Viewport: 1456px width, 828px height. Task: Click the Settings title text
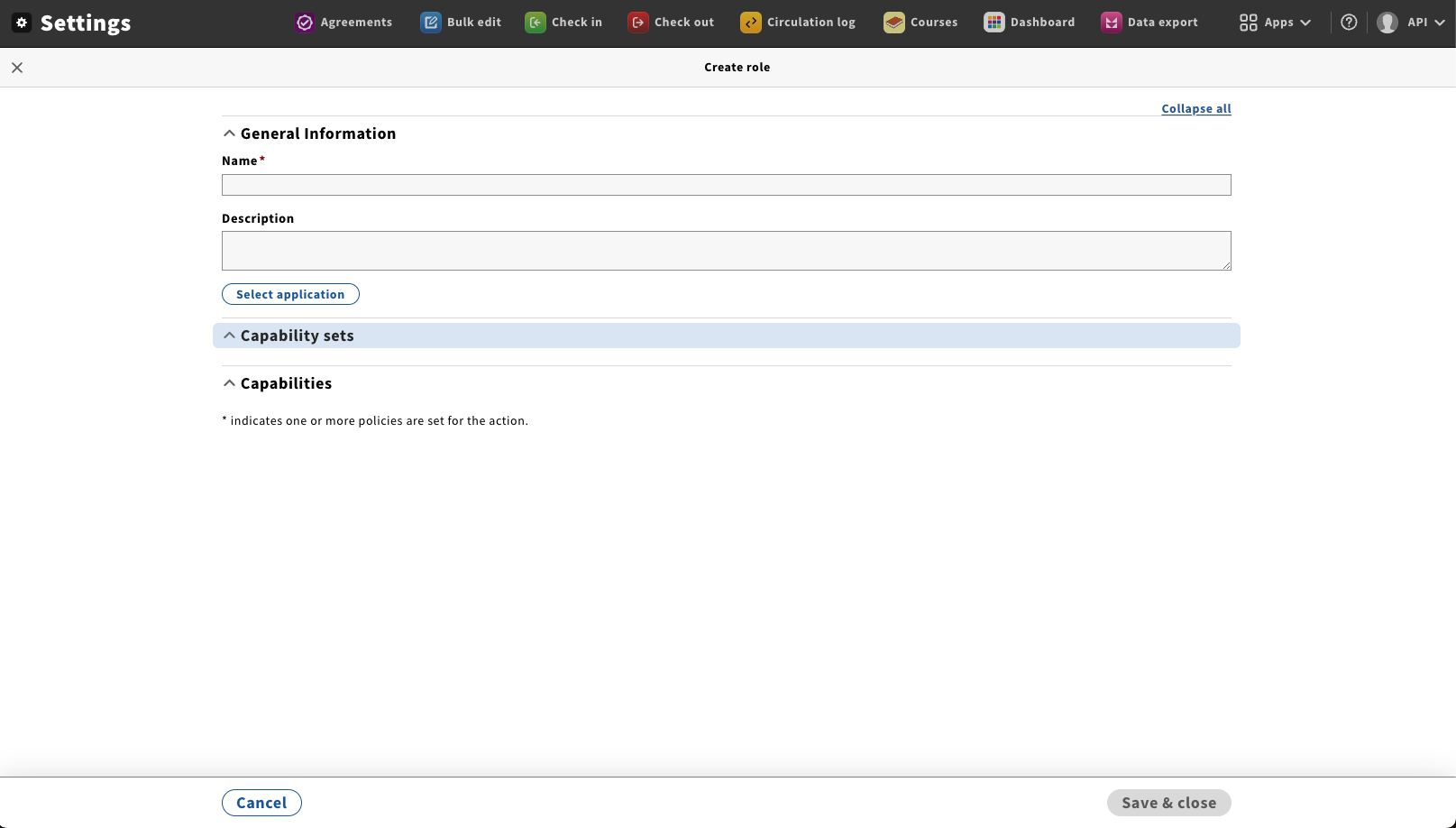click(x=86, y=23)
